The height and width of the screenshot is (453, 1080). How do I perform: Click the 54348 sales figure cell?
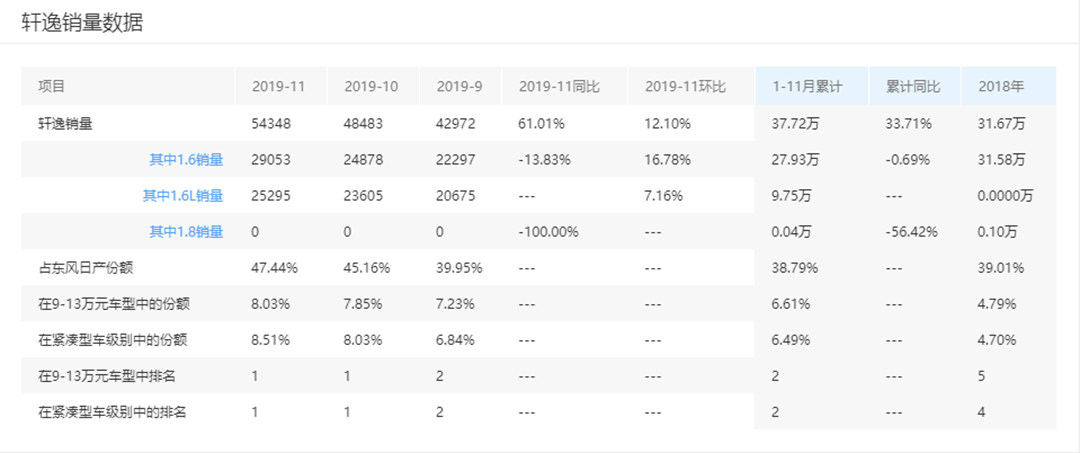click(273, 123)
